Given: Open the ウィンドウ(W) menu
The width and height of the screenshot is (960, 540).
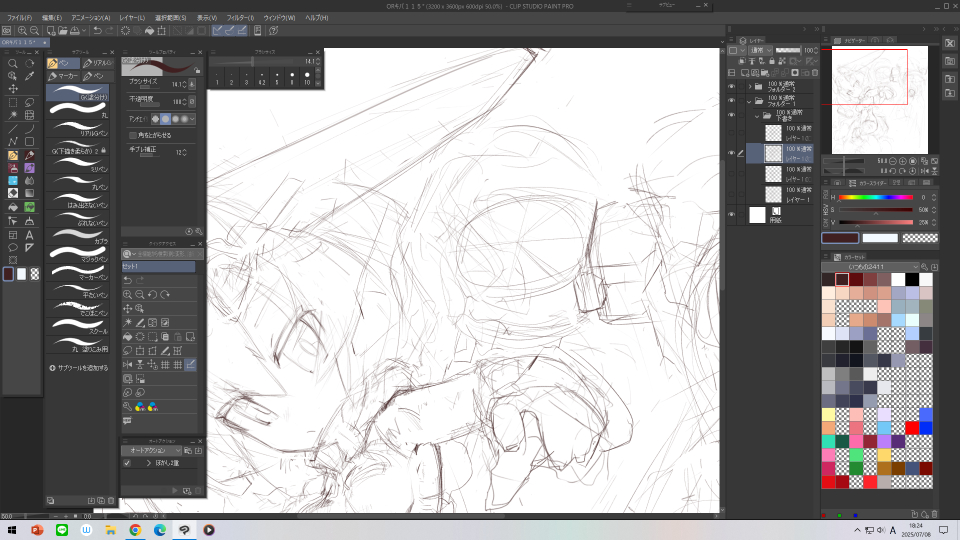Looking at the screenshot, I should [279, 18].
